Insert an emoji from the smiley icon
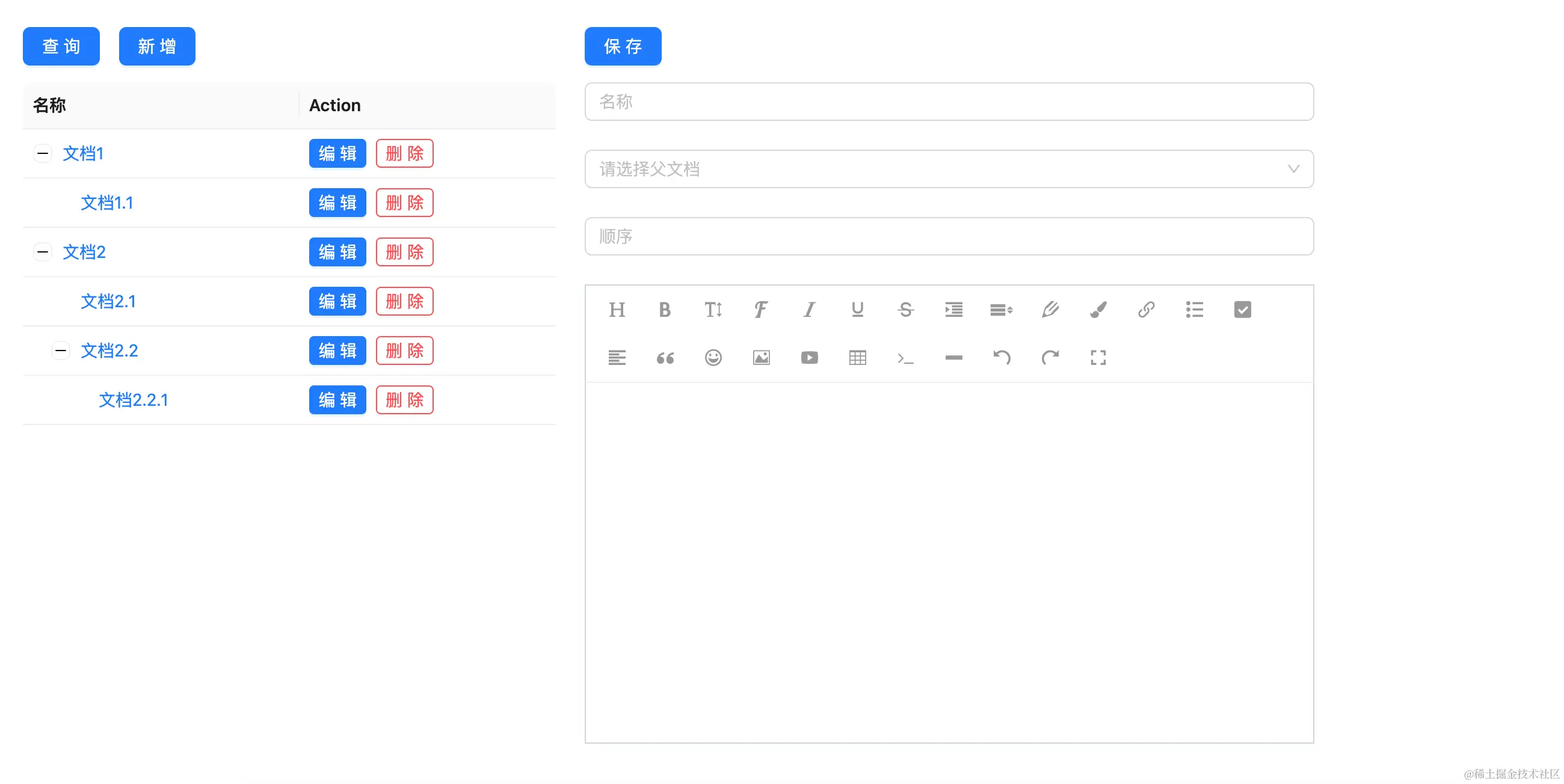The height and width of the screenshot is (784, 1564). tap(713, 357)
